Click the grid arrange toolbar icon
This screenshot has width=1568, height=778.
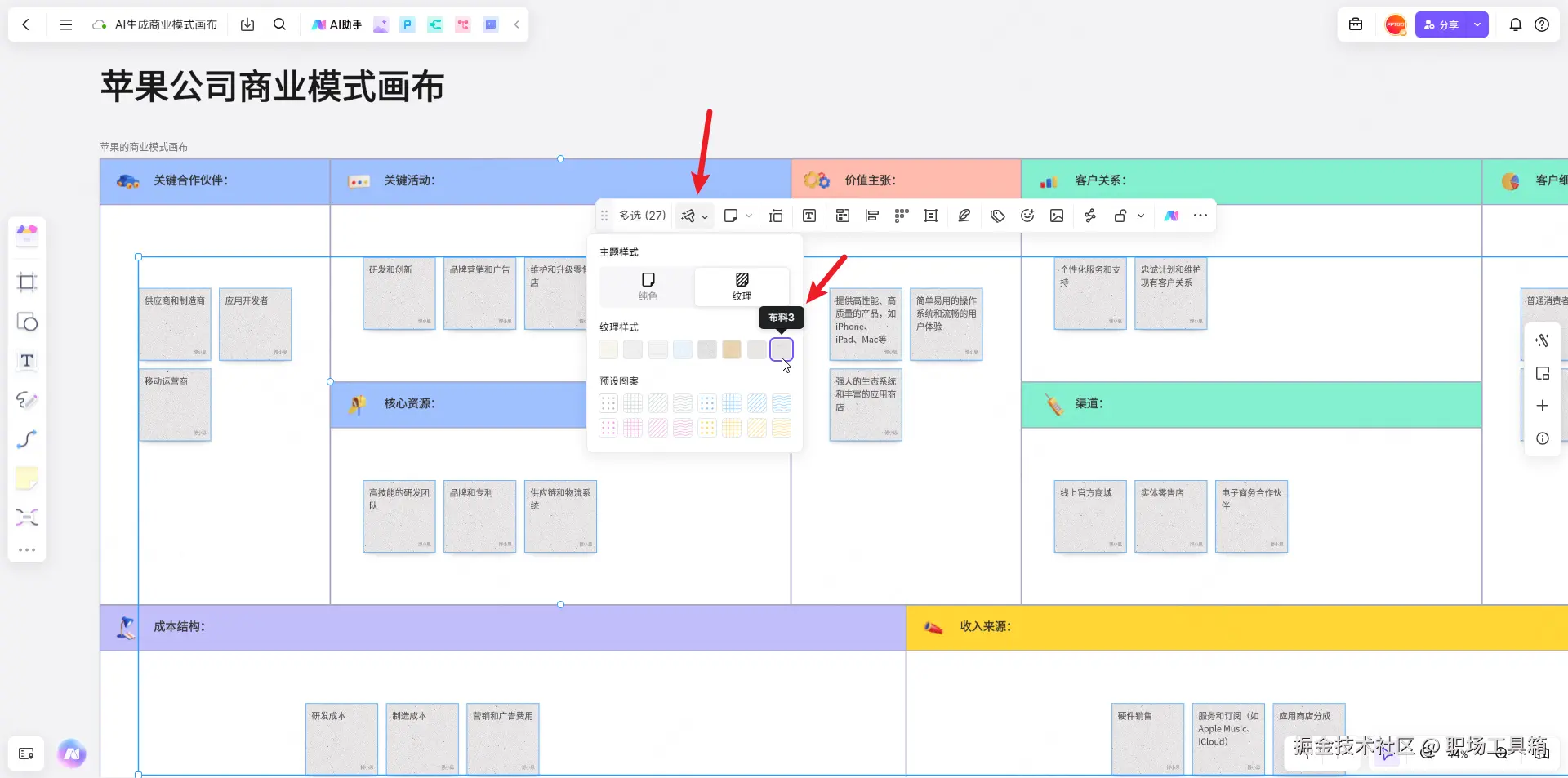click(902, 216)
